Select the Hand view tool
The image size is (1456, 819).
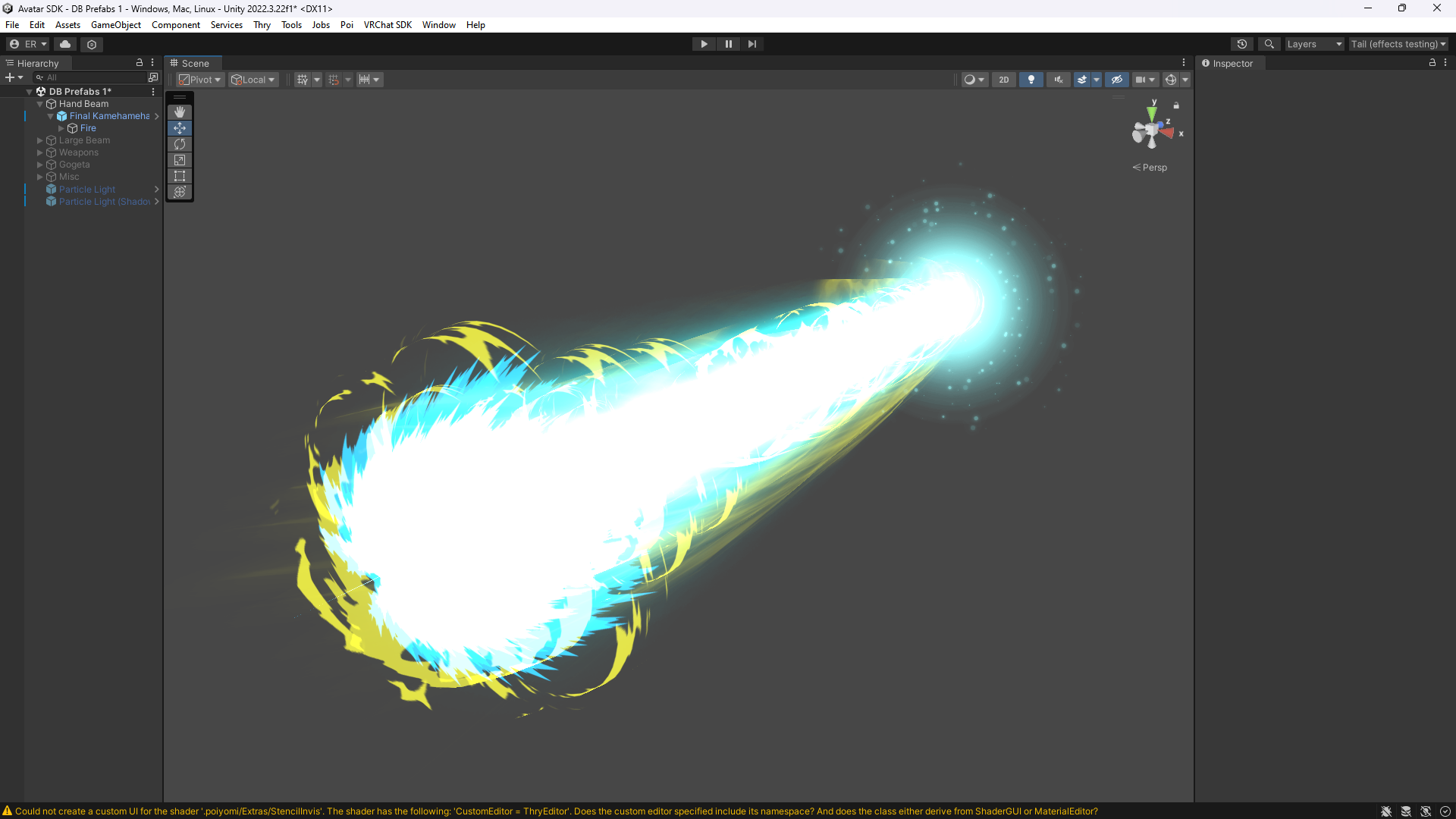tap(180, 112)
